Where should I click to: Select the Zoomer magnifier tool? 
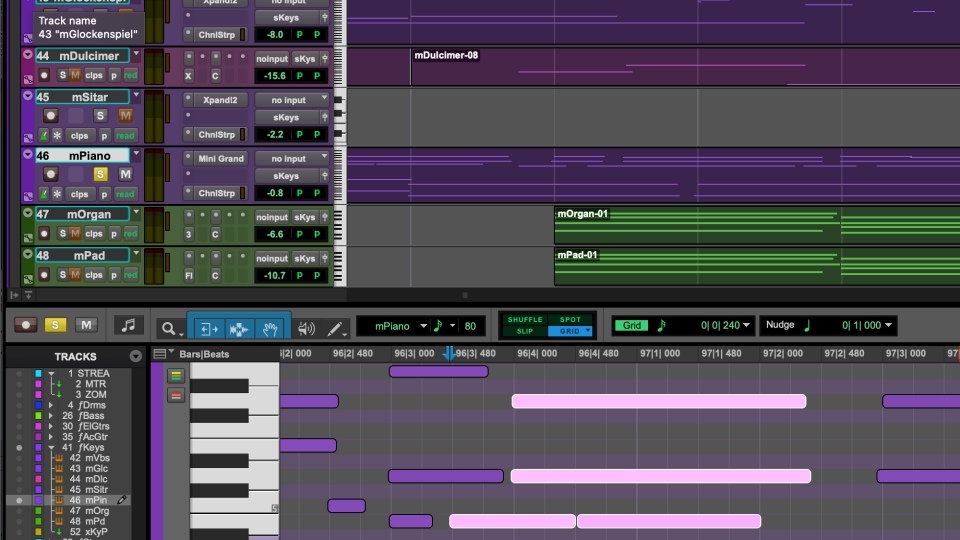click(169, 329)
